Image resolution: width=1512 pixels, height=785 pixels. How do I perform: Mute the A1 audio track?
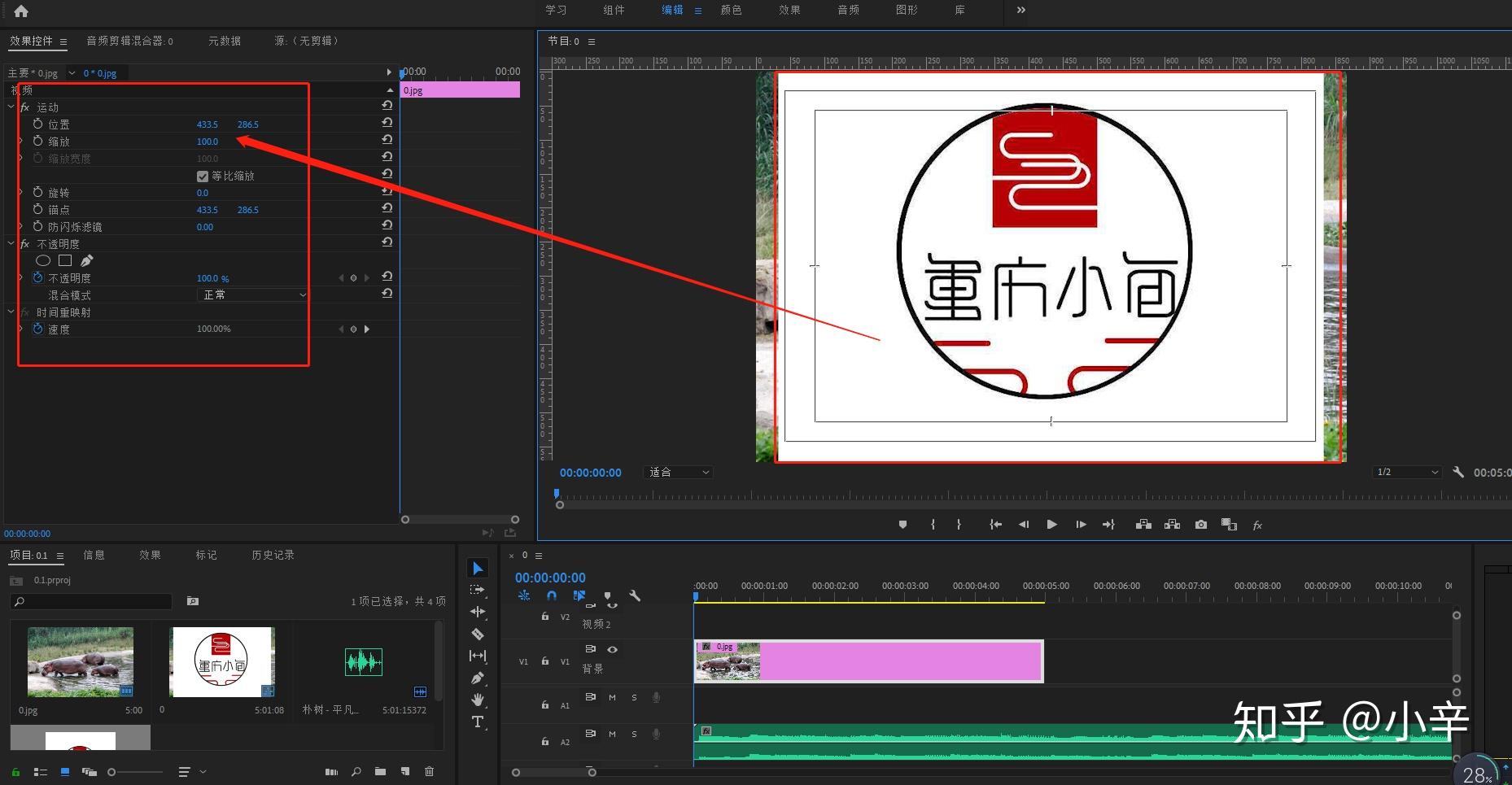coord(612,697)
